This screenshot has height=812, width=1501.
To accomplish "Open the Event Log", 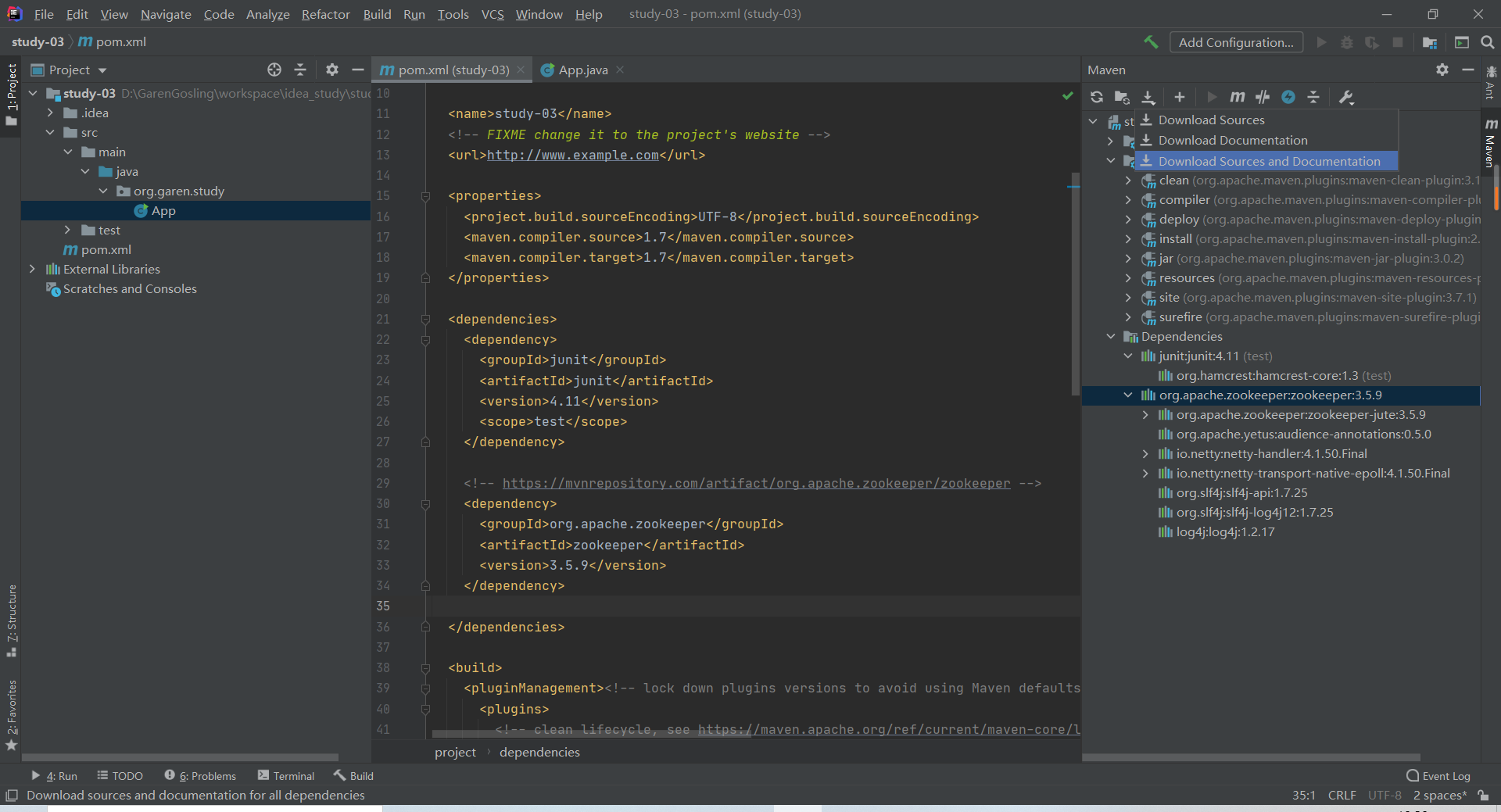I will tap(1438, 775).
